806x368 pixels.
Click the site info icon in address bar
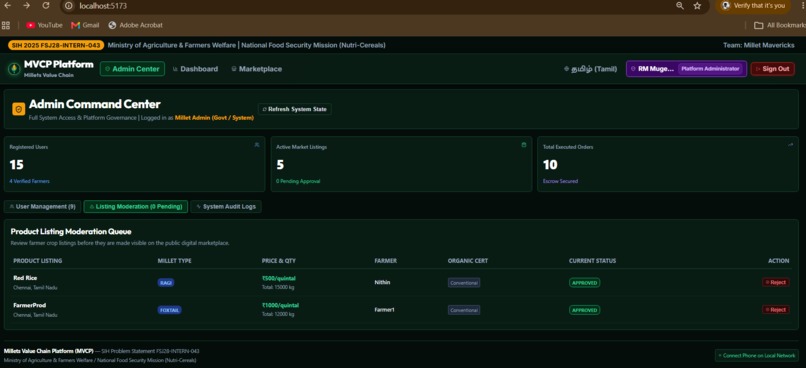pyautogui.click(x=69, y=6)
